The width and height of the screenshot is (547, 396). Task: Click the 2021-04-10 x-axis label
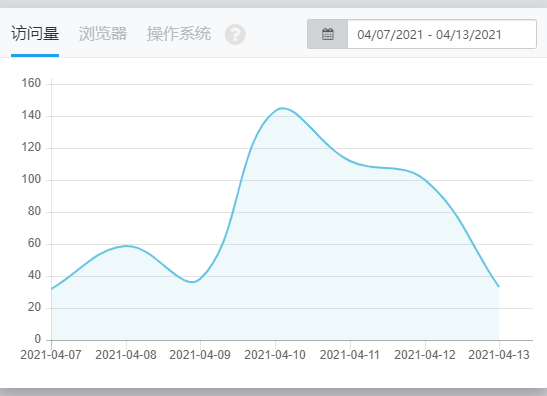point(275,355)
